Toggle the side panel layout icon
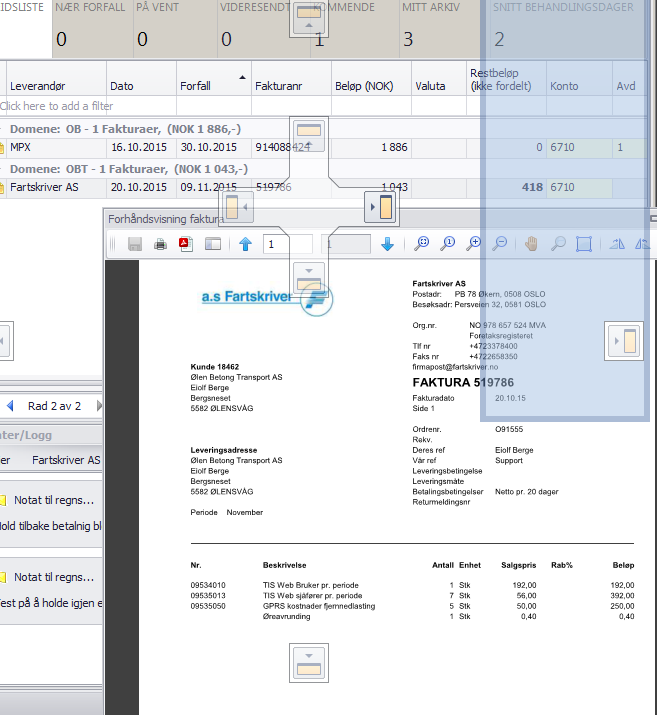Image resolution: width=657 pixels, height=715 pixels. point(212,244)
